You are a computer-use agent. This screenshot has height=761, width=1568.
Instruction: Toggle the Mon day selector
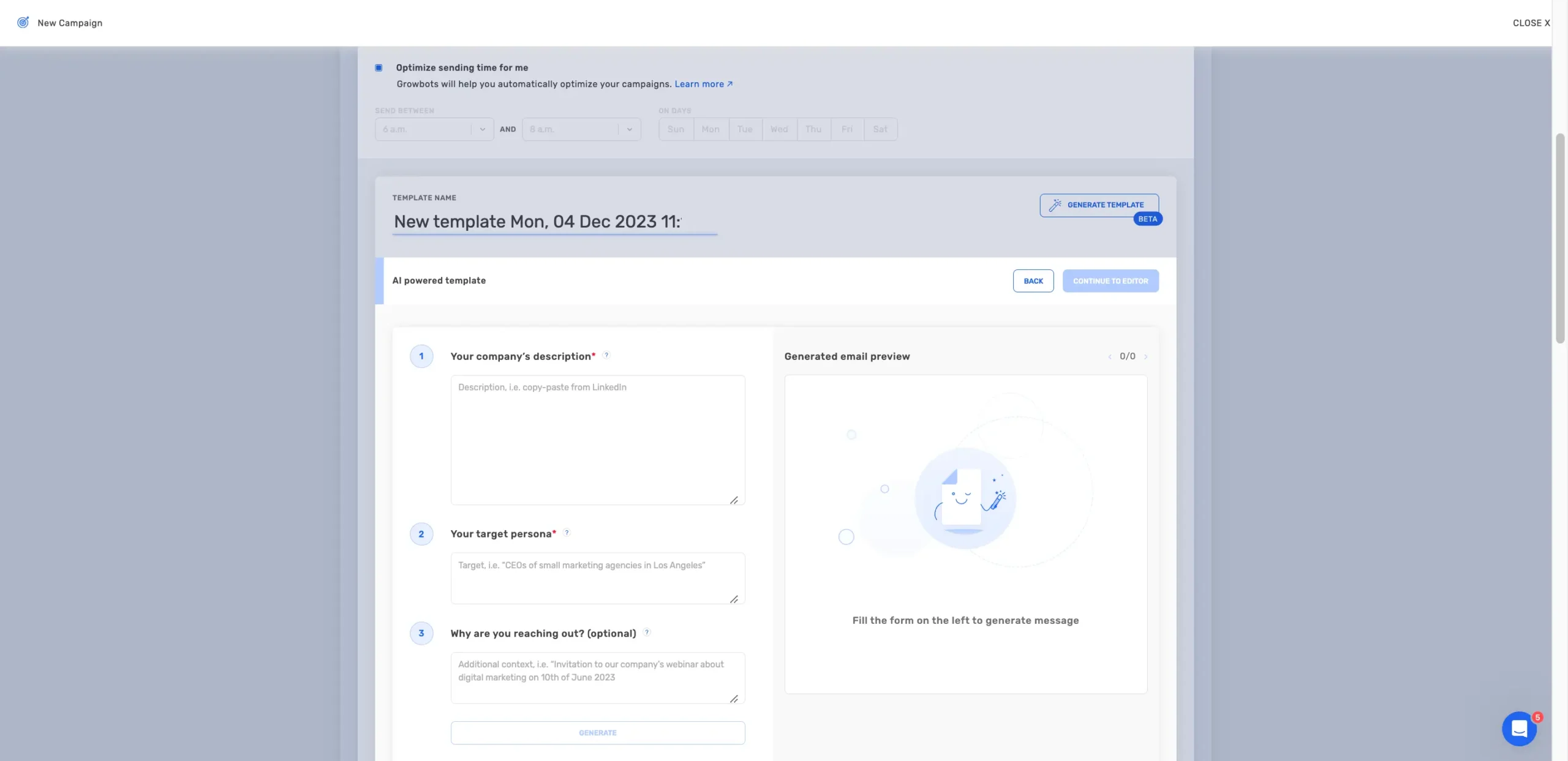click(x=710, y=129)
